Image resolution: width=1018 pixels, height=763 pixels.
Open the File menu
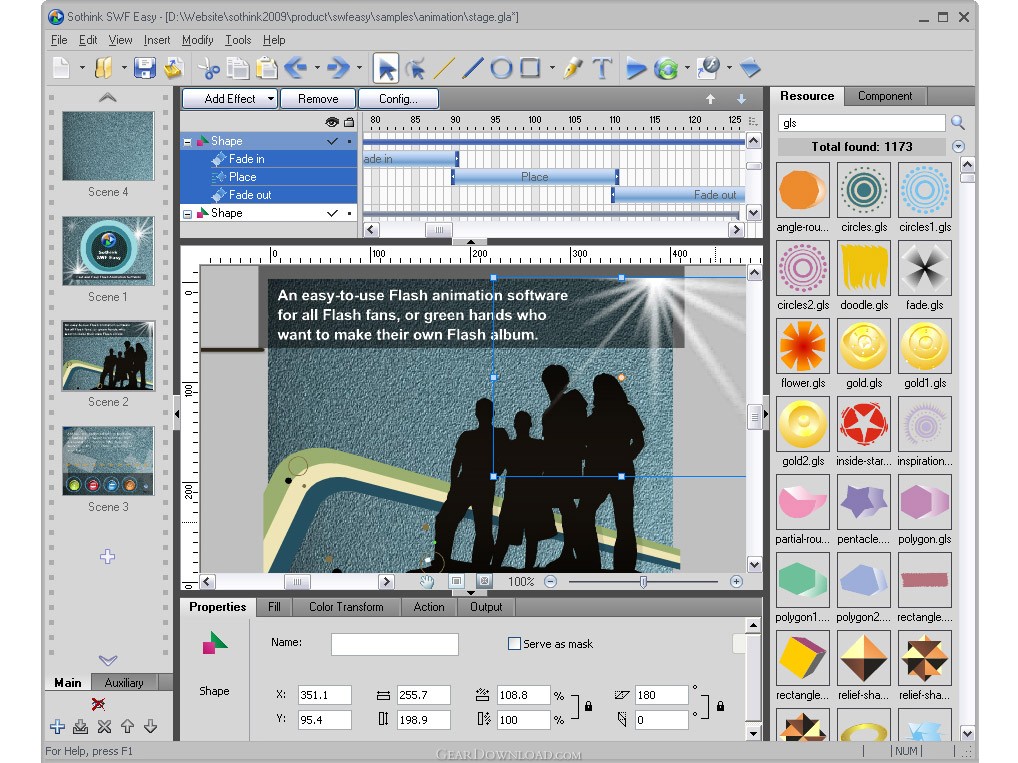59,40
